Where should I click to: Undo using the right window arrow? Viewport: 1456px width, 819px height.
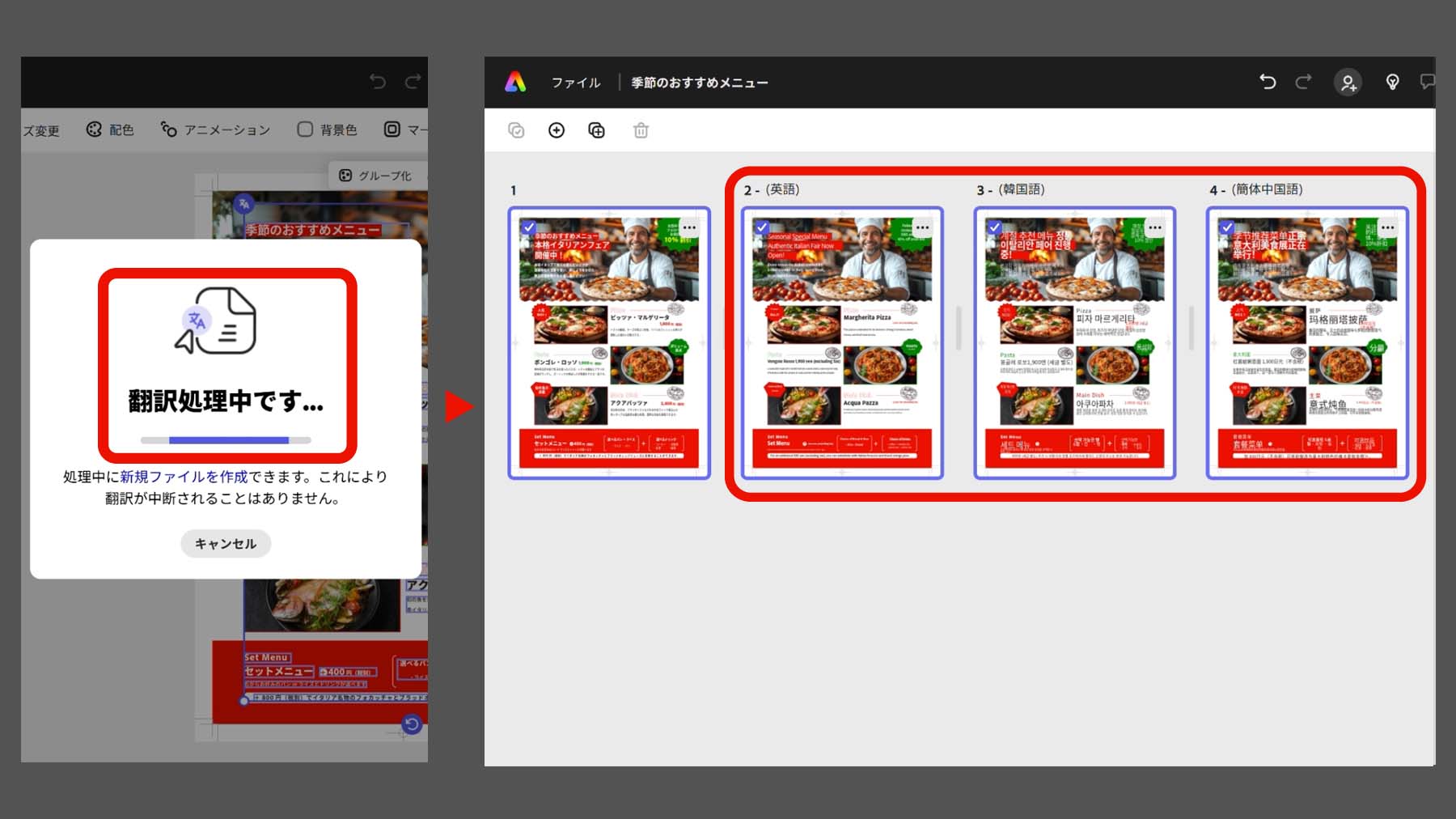(1268, 82)
